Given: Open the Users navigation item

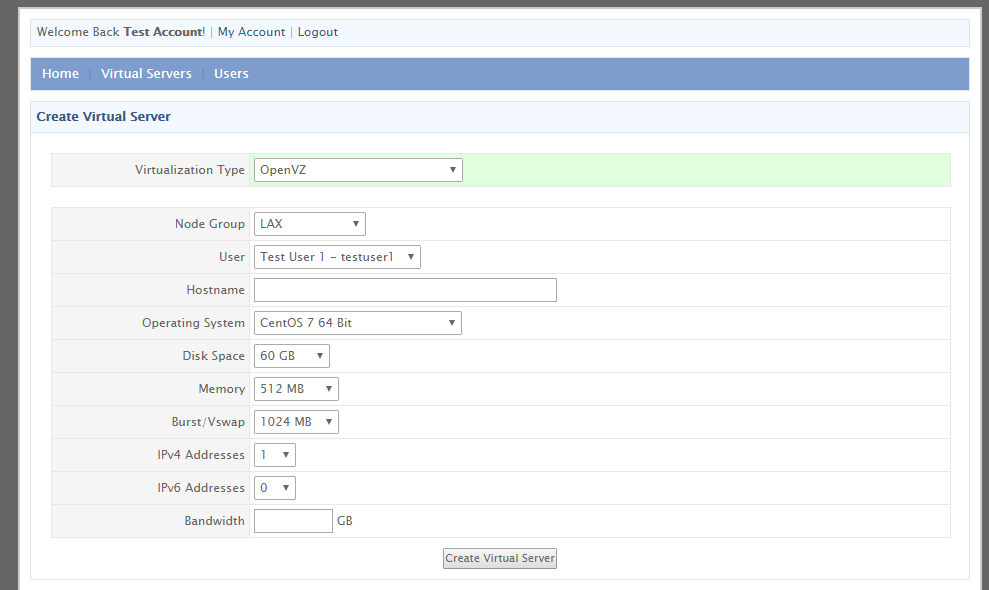Looking at the screenshot, I should click(231, 74).
